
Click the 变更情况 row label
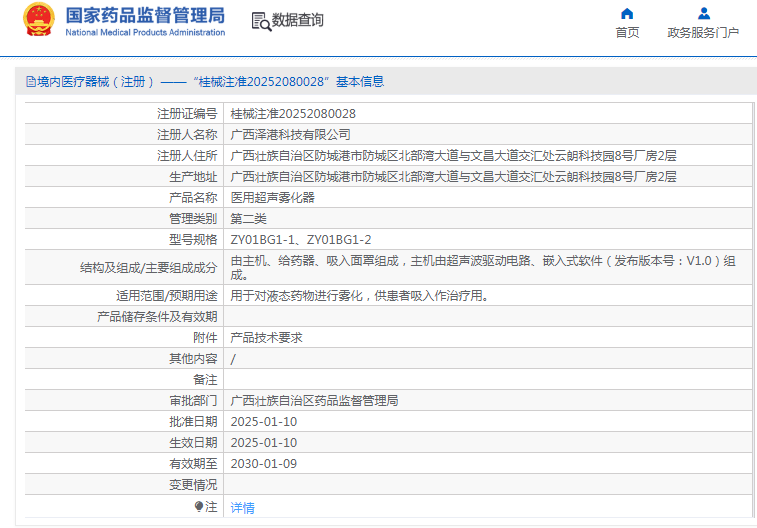coord(193,485)
